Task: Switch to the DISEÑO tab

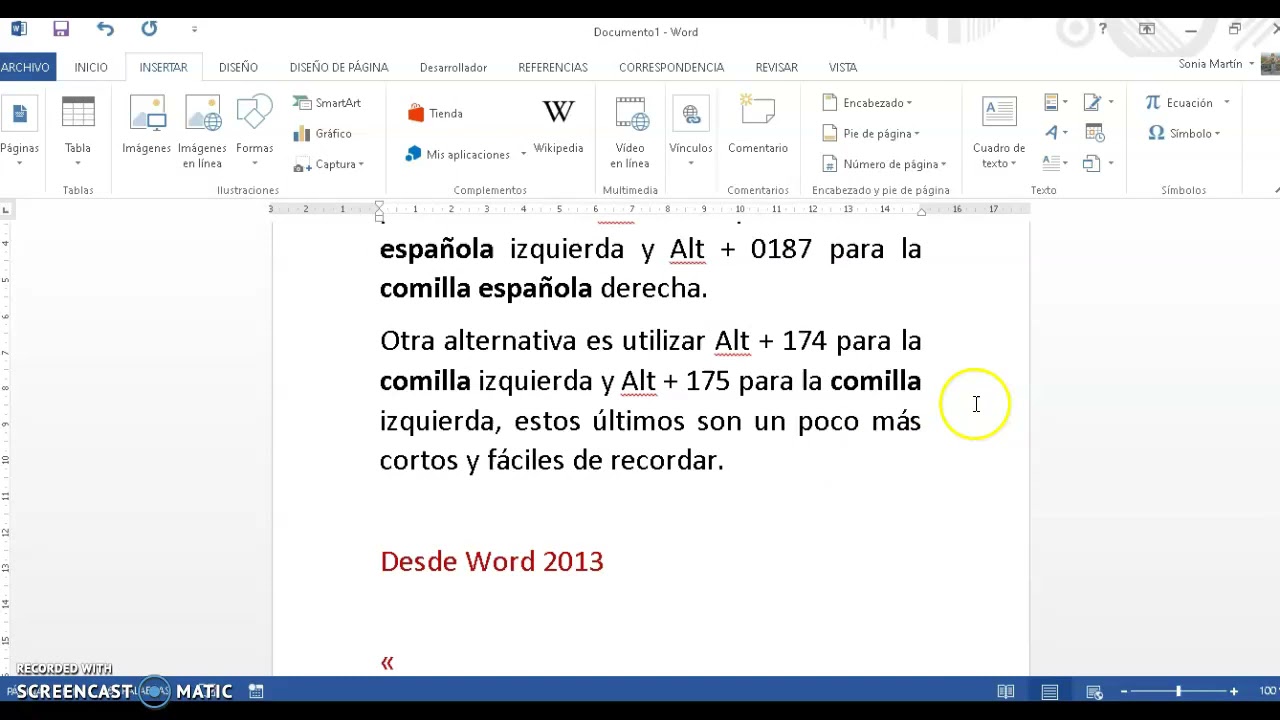Action: (x=238, y=67)
